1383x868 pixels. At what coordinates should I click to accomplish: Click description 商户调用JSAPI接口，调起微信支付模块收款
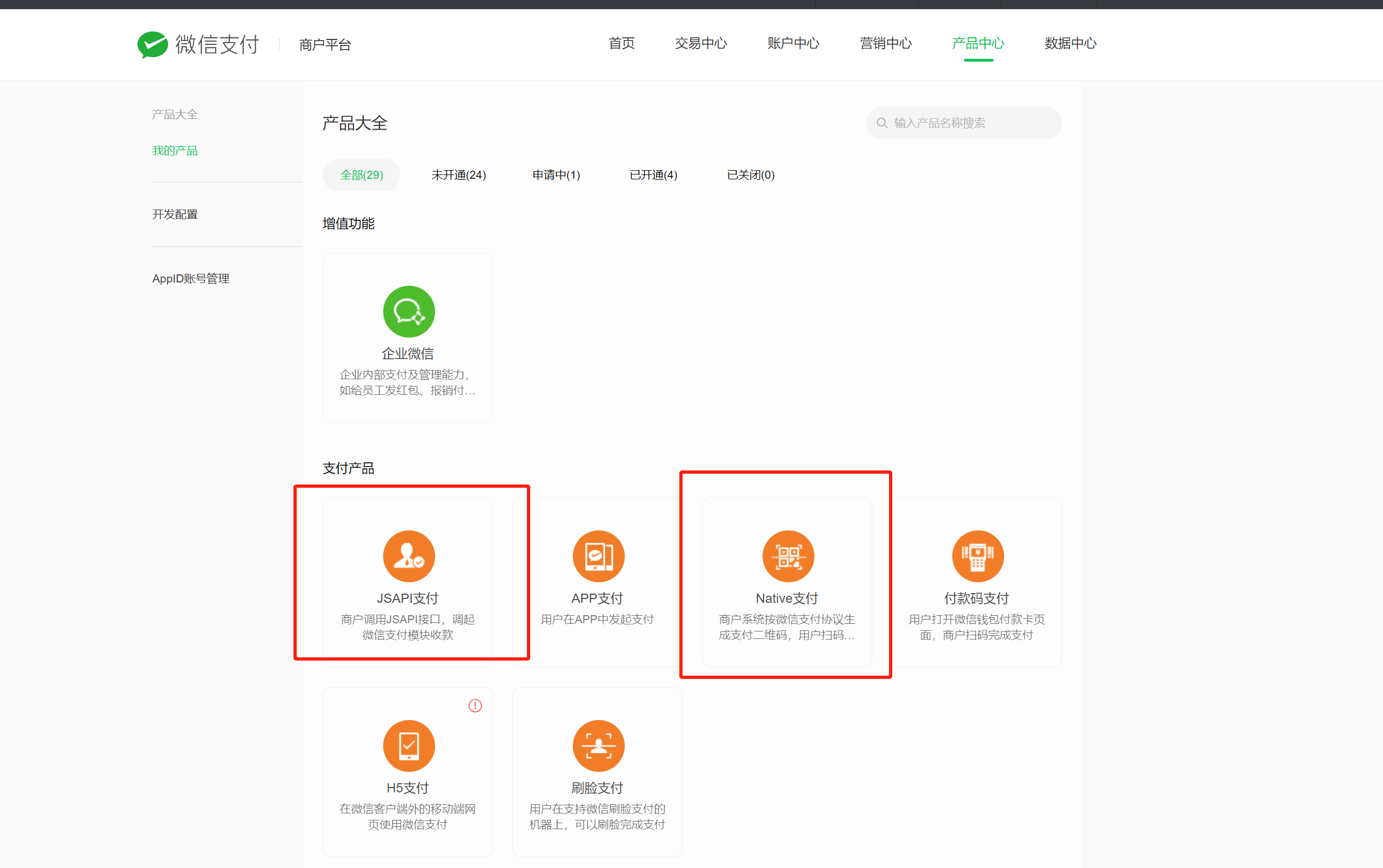click(x=408, y=627)
